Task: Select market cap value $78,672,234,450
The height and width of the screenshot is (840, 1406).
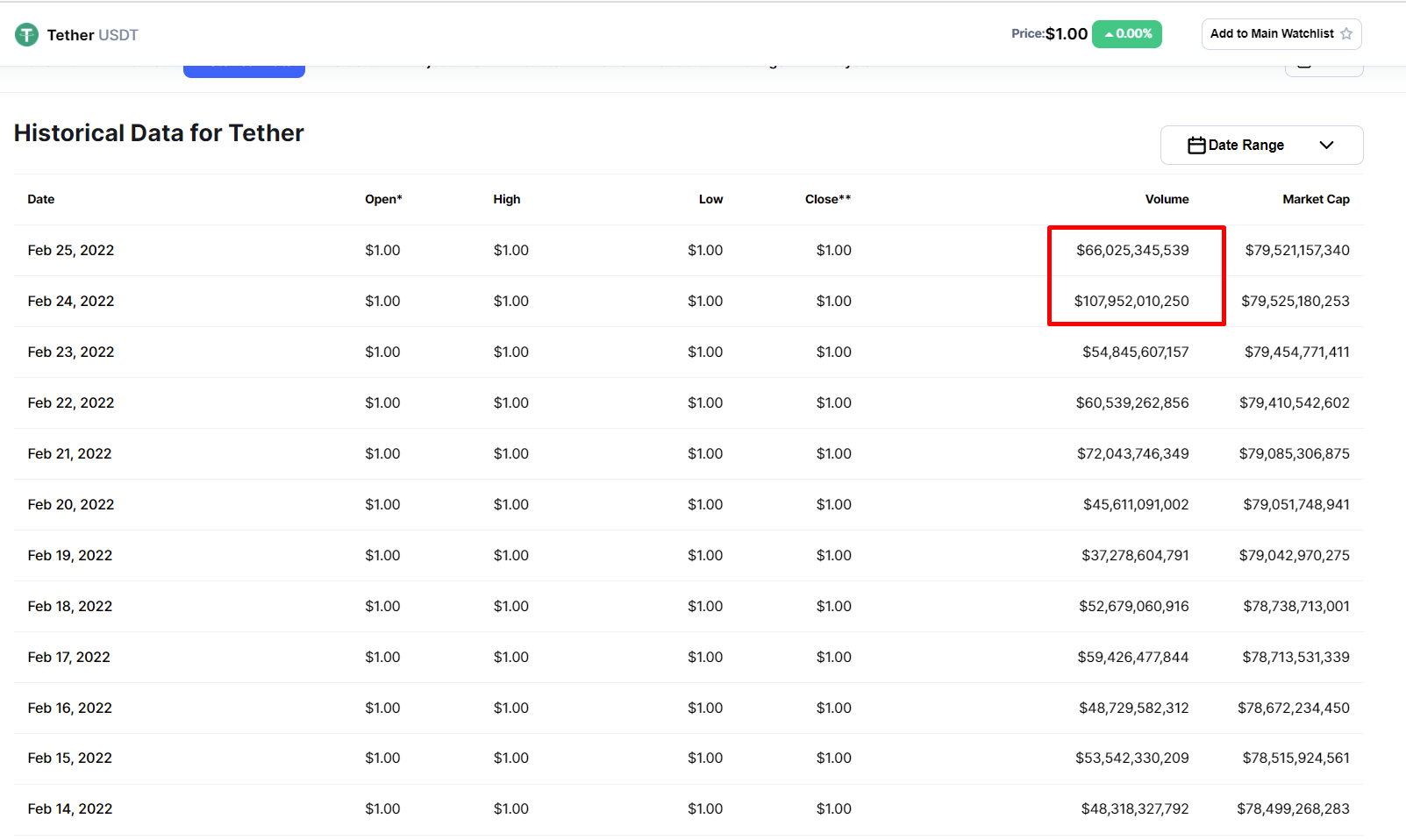Action: [1294, 708]
